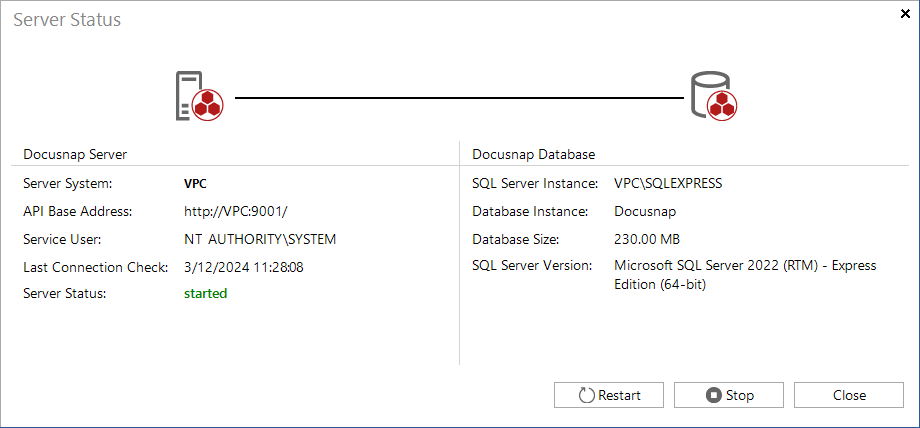Viewport: 920px width, 428px height.
Task: Click the Server Status field label
Action: point(65,293)
